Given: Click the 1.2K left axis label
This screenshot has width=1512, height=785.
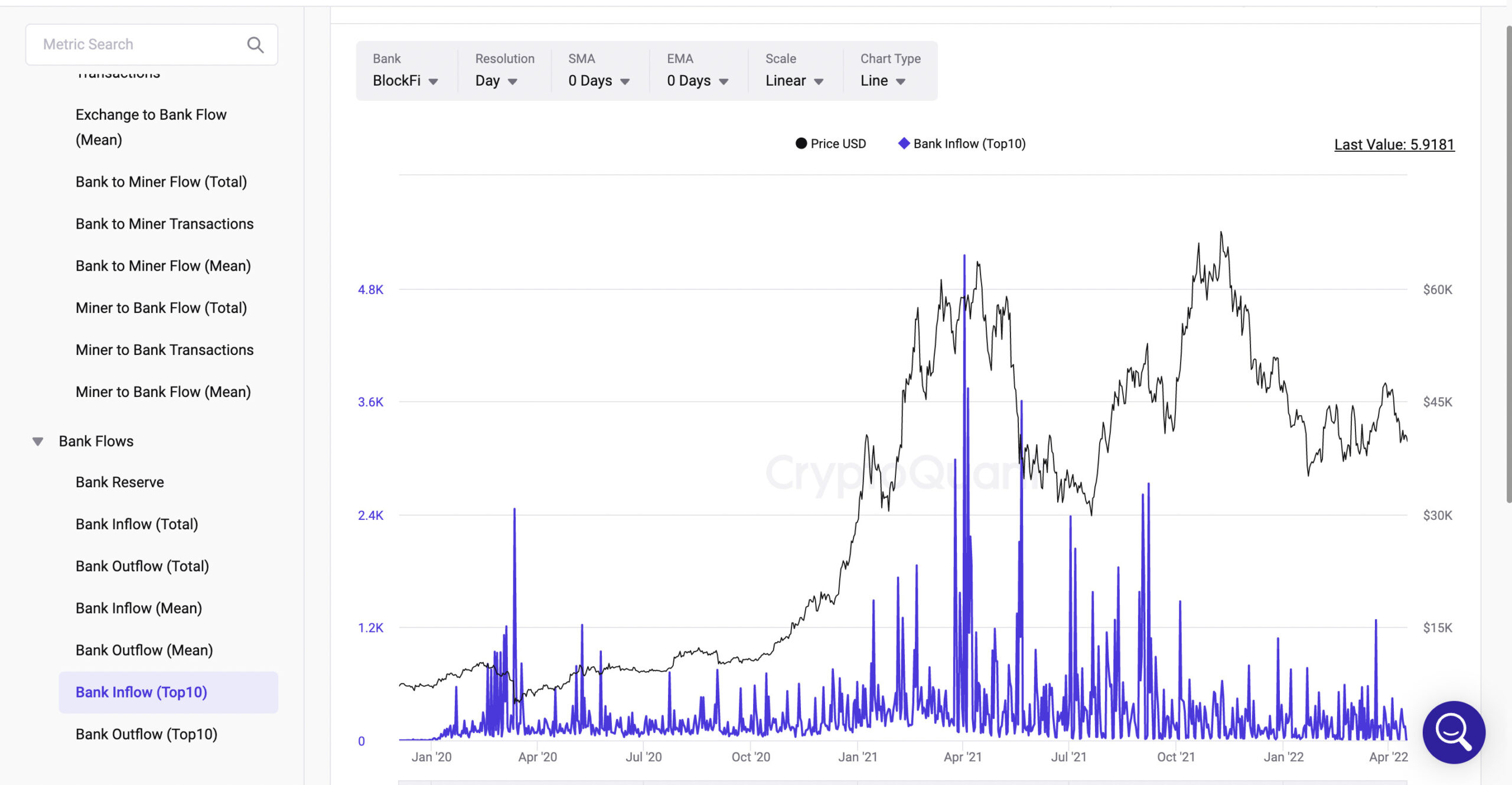Looking at the screenshot, I should (x=371, y=628).
